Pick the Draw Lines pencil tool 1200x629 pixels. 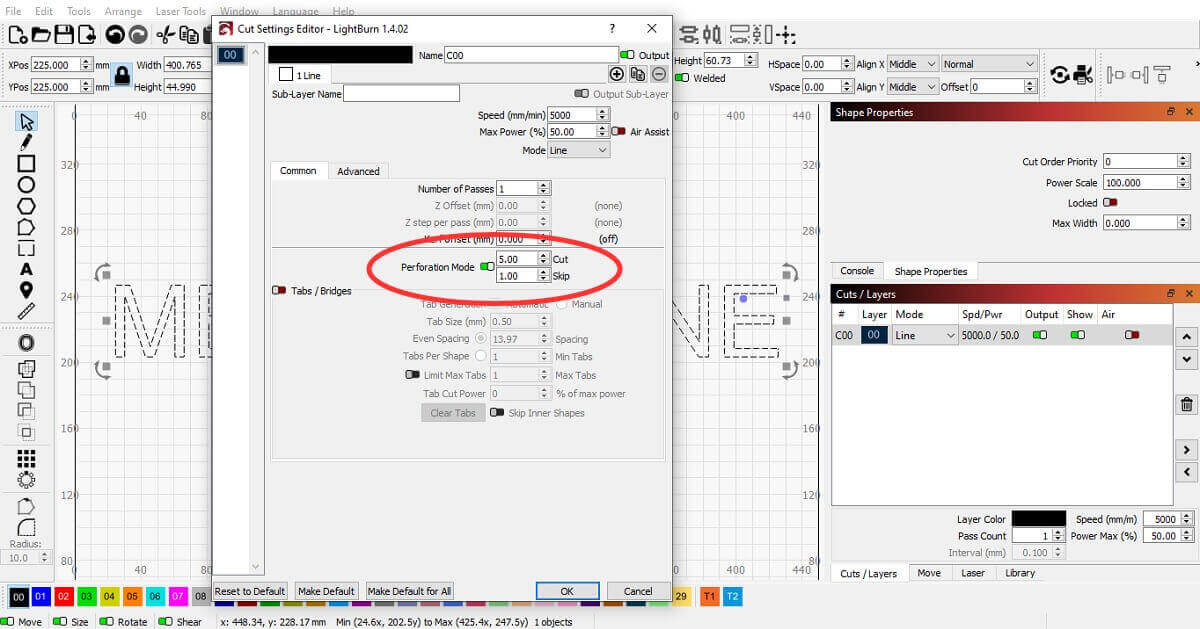pos(26,142)
